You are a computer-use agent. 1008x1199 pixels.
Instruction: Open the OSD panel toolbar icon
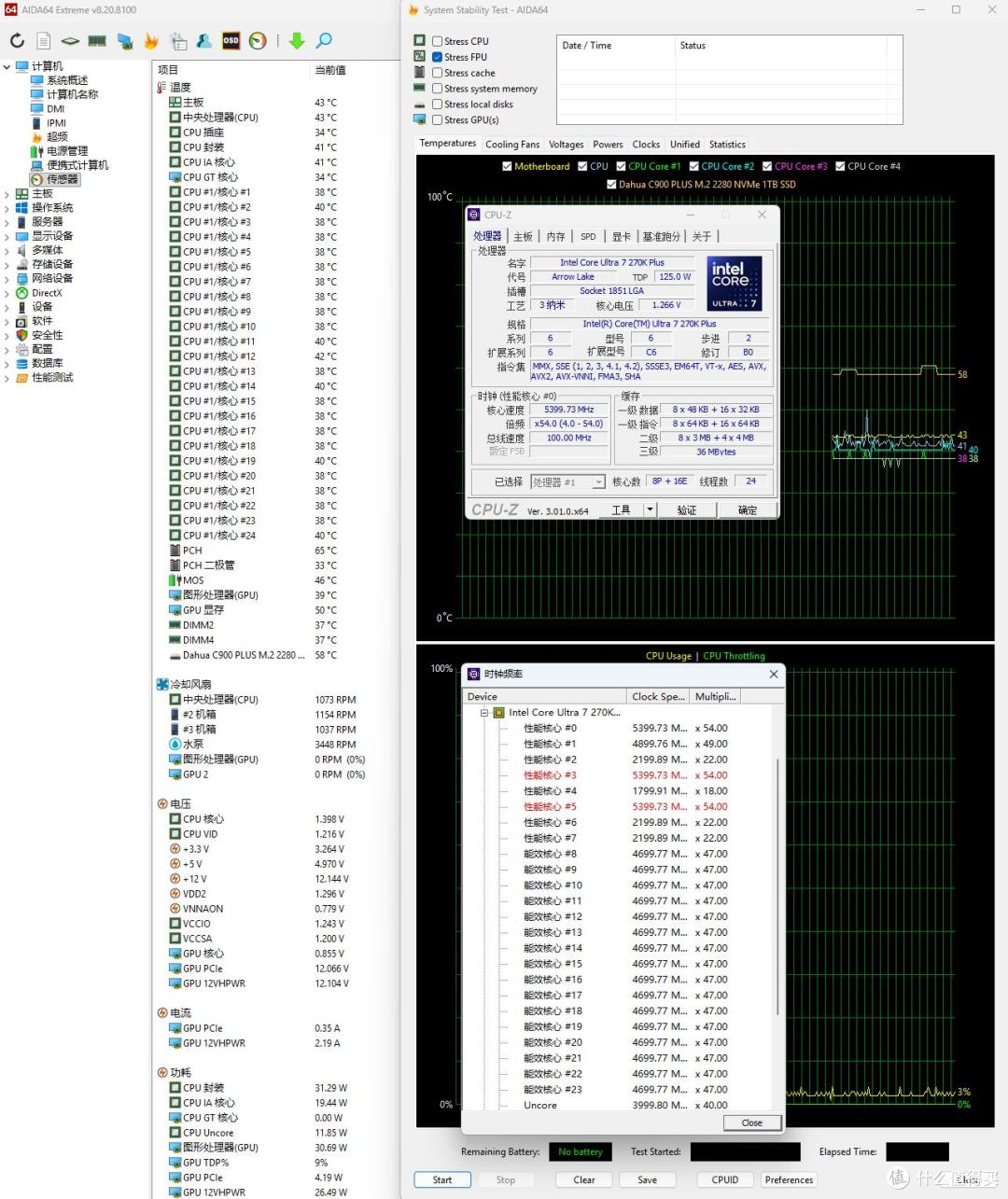tap(231, 41)
